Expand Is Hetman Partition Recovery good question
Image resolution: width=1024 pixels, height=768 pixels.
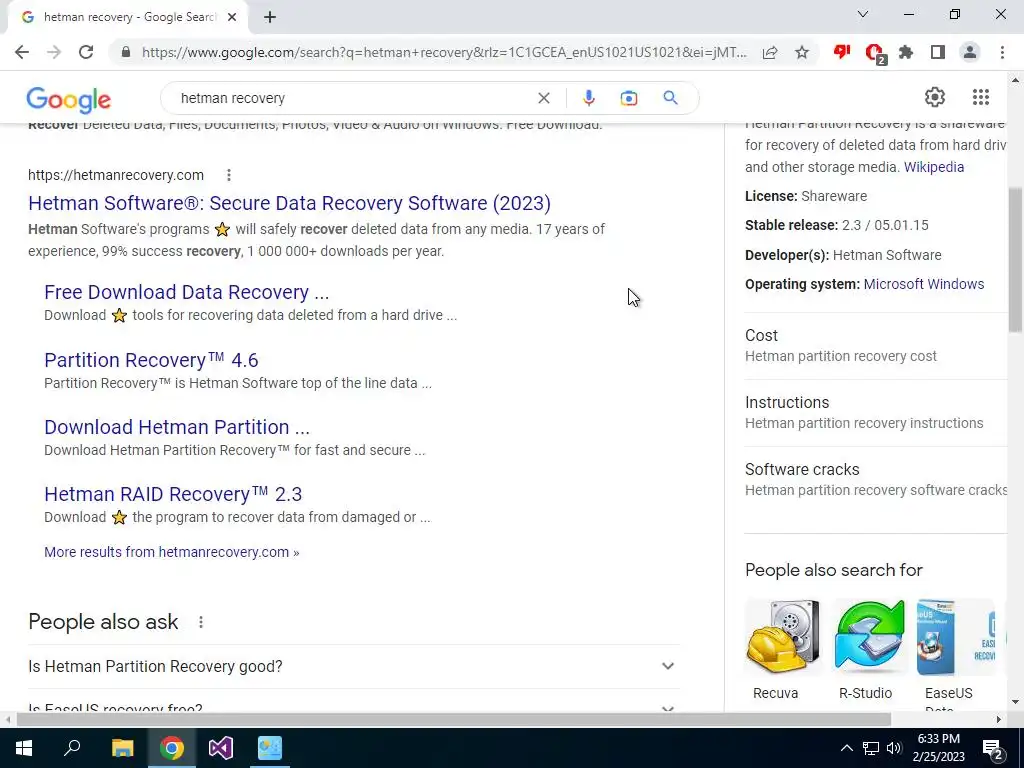point(354,666)
